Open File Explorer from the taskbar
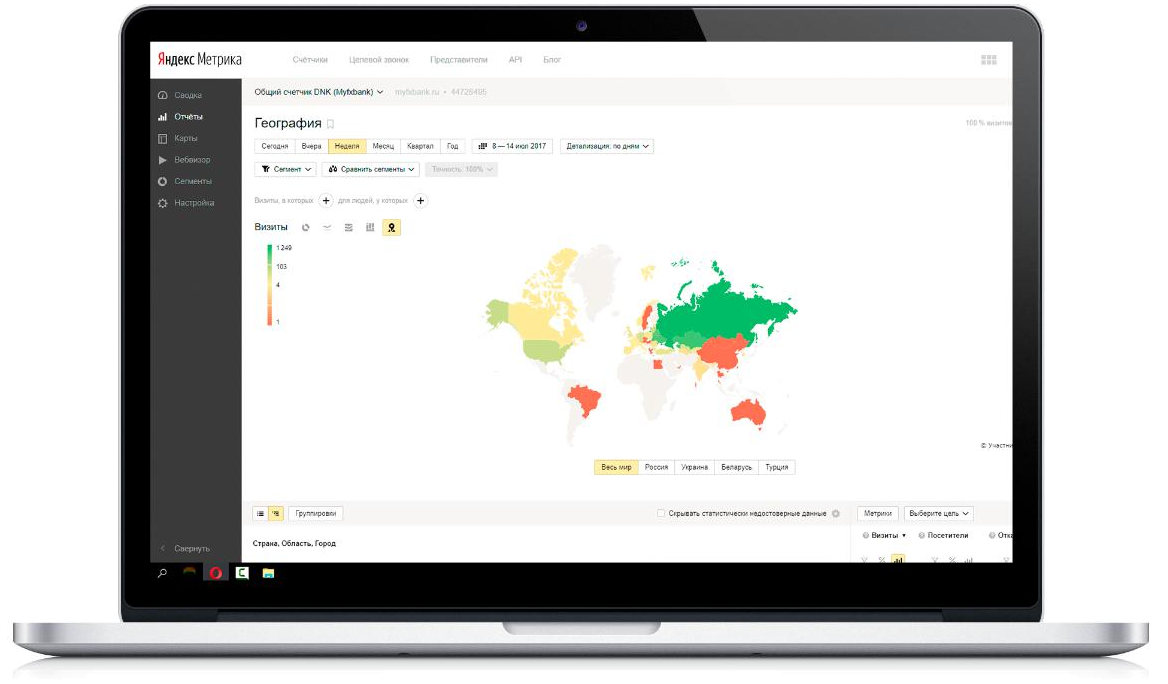This screenshot has height=684, width=1168. (268, 573)
